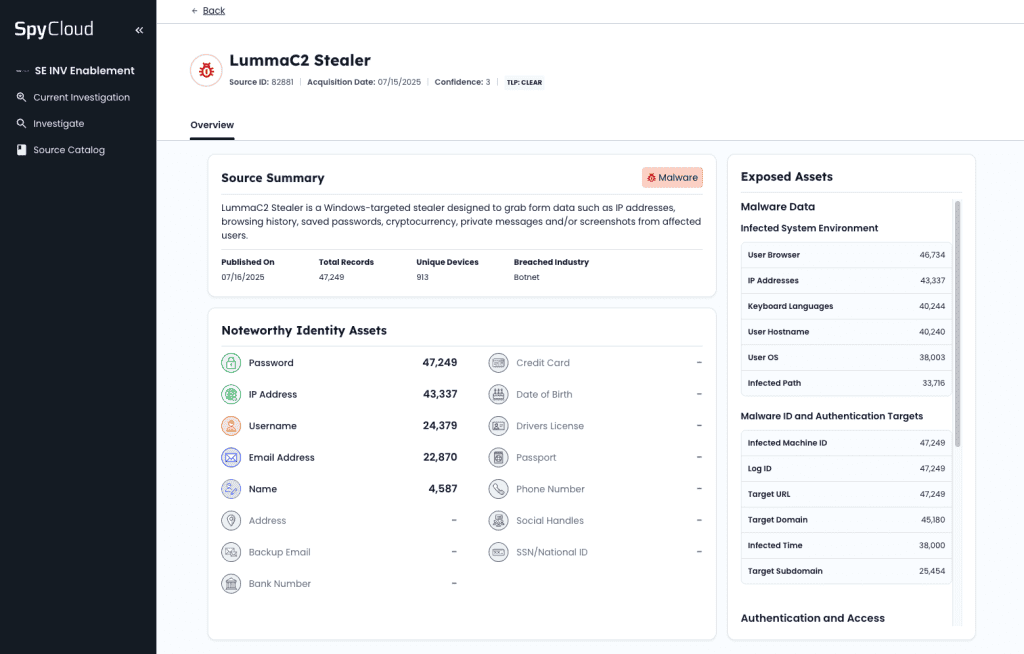Click the Breached Industry value Botnet
1024x654 pixels.
(x=526, y=277)
